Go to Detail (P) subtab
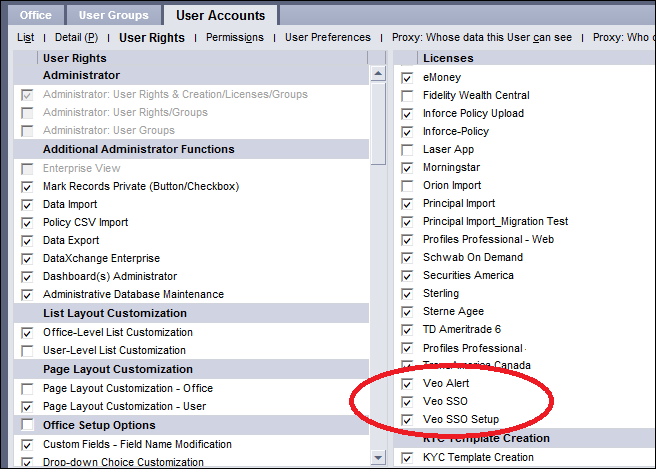 tap(76, 38)
